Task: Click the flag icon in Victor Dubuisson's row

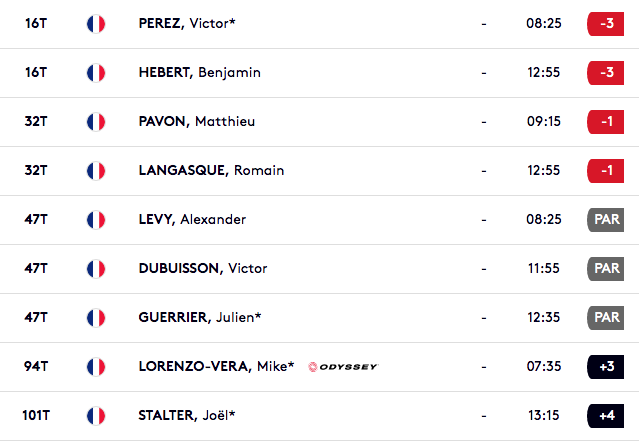Action: (96, 269)
